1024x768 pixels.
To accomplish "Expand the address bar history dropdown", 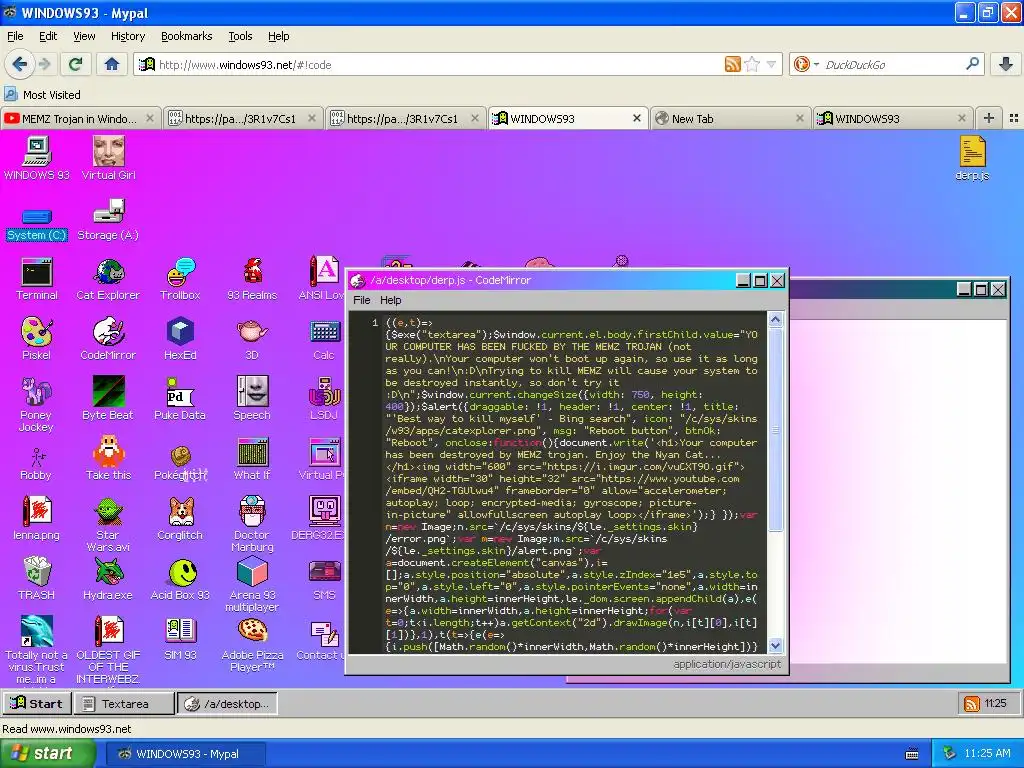I will [x=771, y=64].
